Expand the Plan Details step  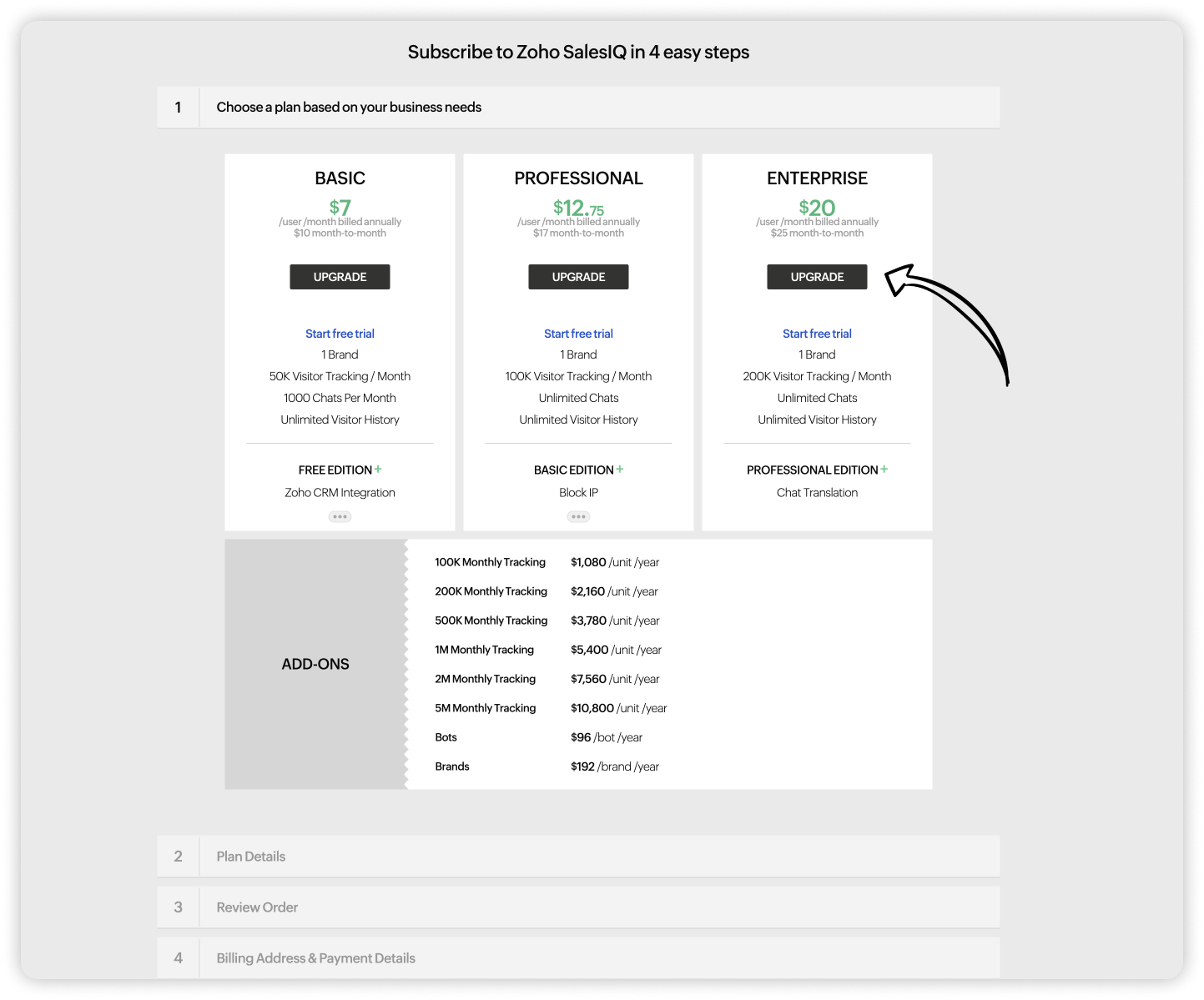[x=578, y=857]
